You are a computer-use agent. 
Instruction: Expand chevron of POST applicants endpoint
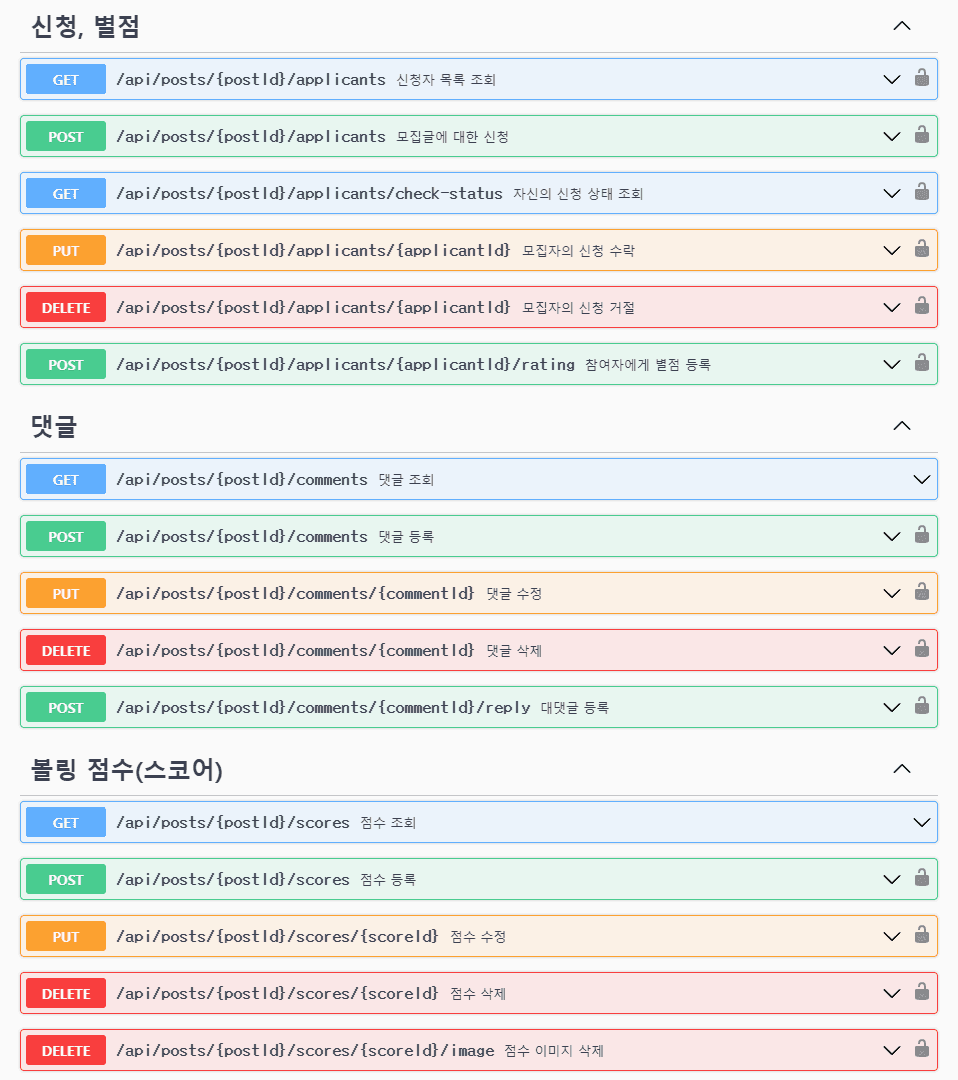892,136
